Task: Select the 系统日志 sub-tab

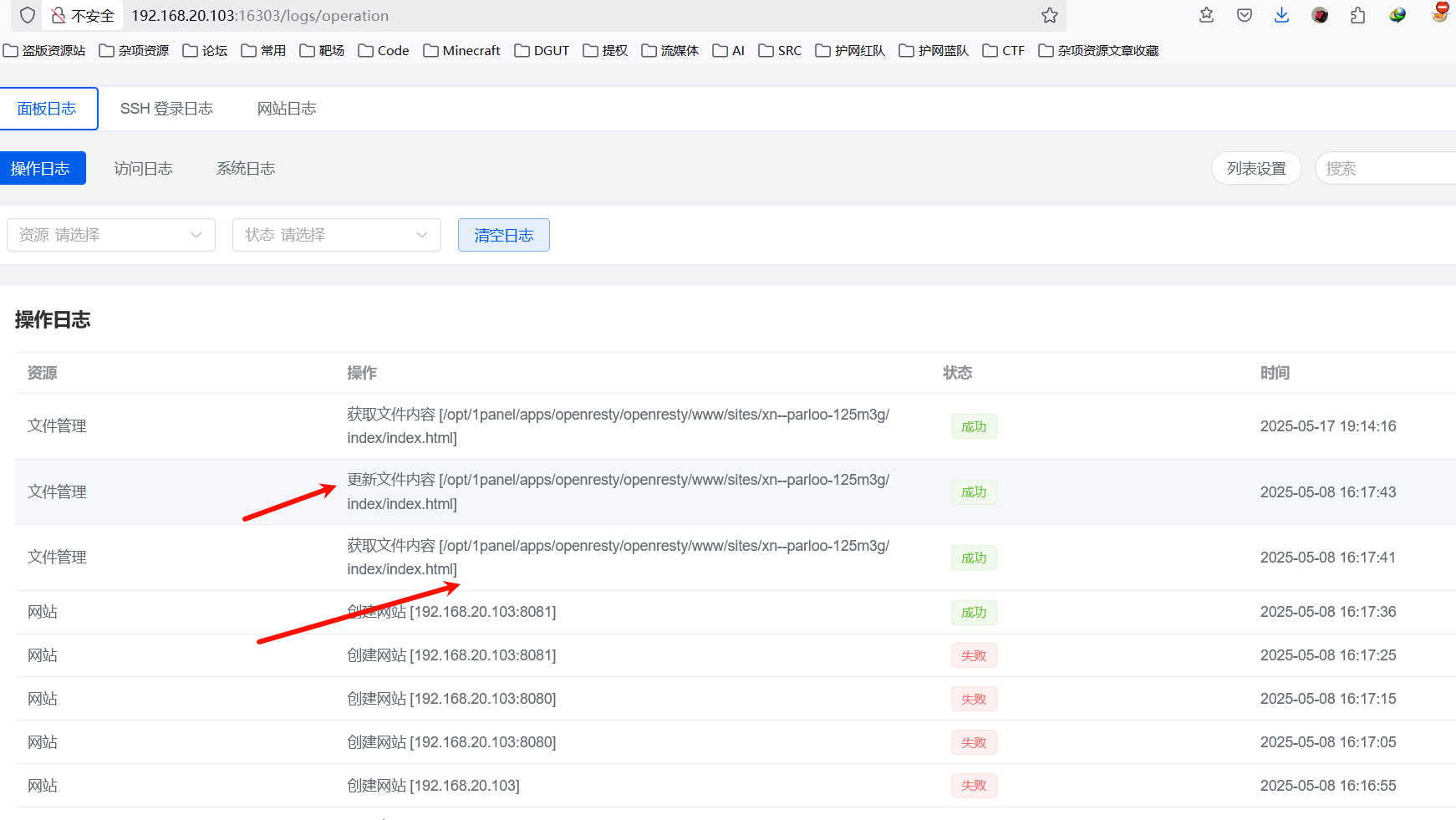Action: point(246,169)
